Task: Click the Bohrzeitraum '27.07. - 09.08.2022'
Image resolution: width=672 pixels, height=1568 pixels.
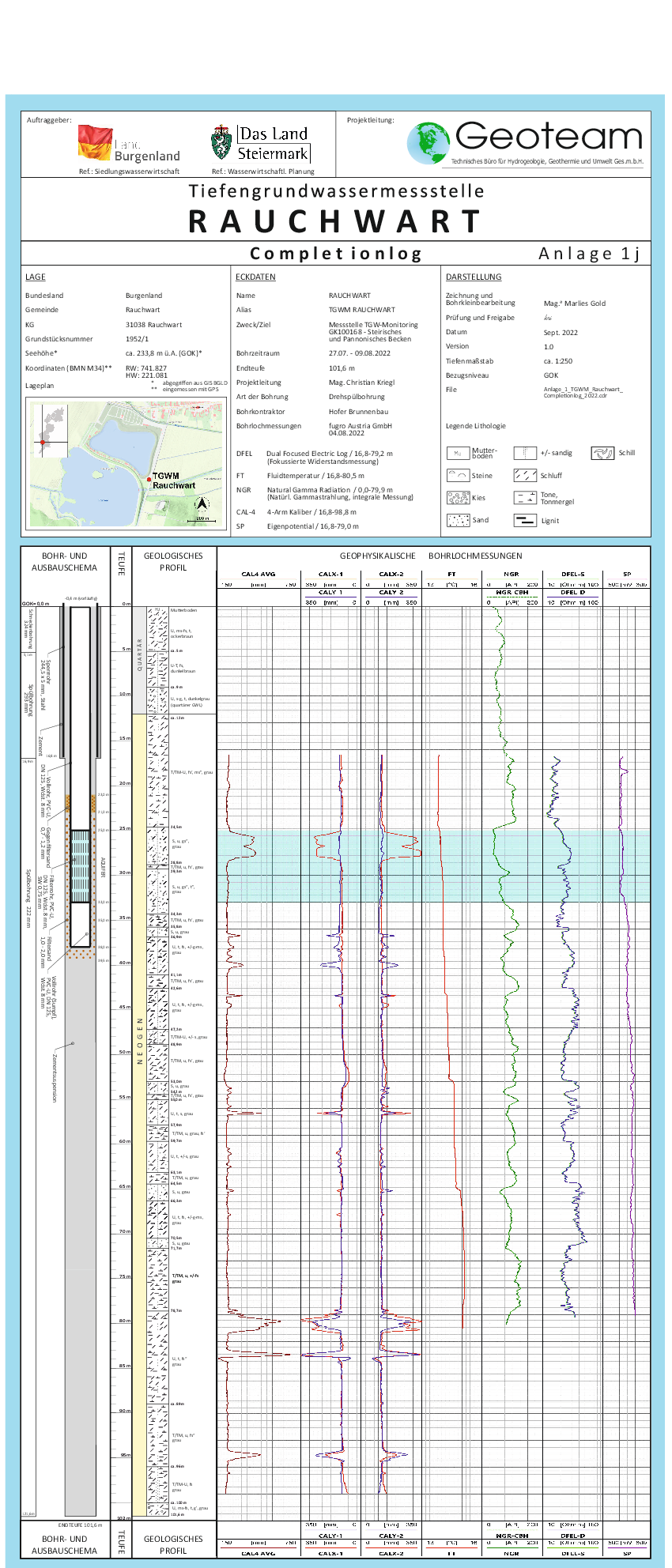Action: click(360, 353)
